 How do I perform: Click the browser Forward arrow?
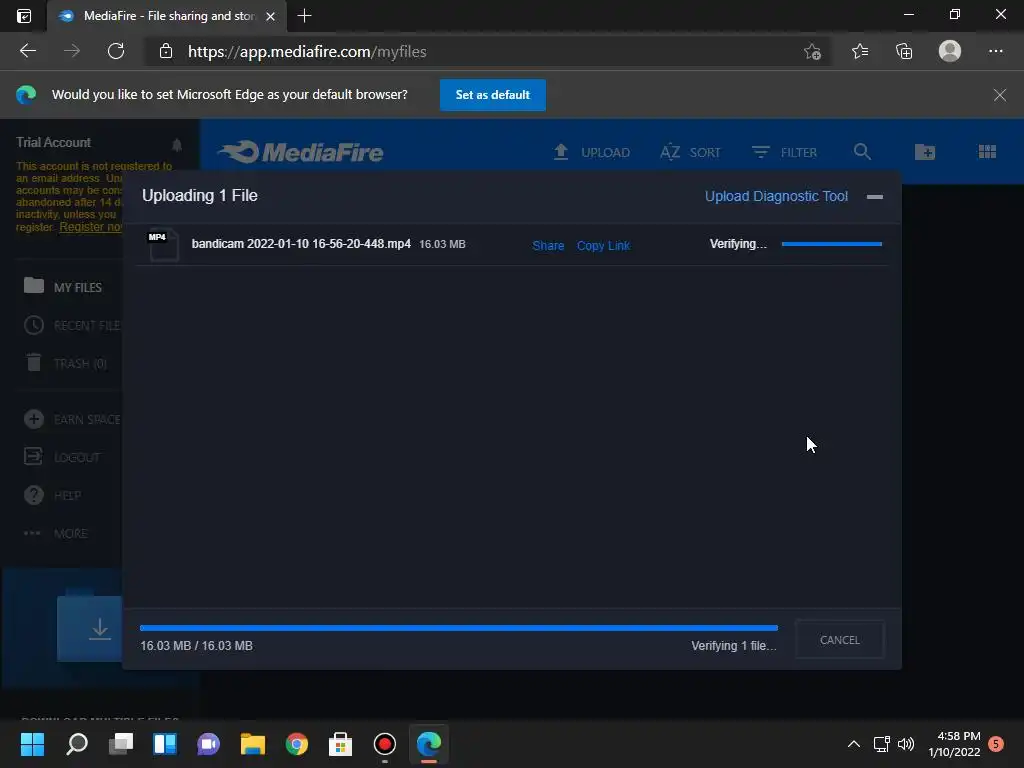pos(72,51)
